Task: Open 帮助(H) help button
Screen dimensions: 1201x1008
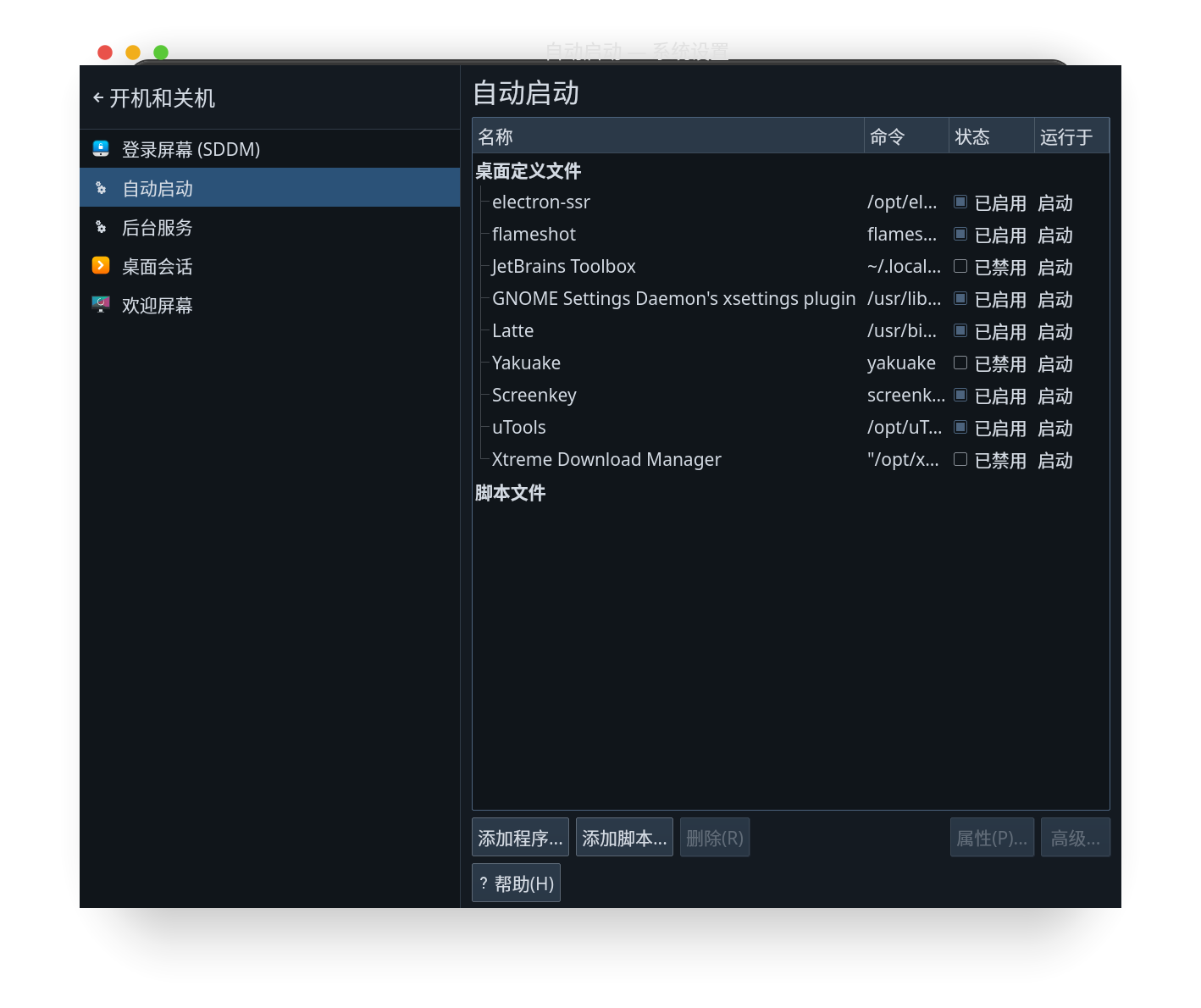Action: pos(516,883)
